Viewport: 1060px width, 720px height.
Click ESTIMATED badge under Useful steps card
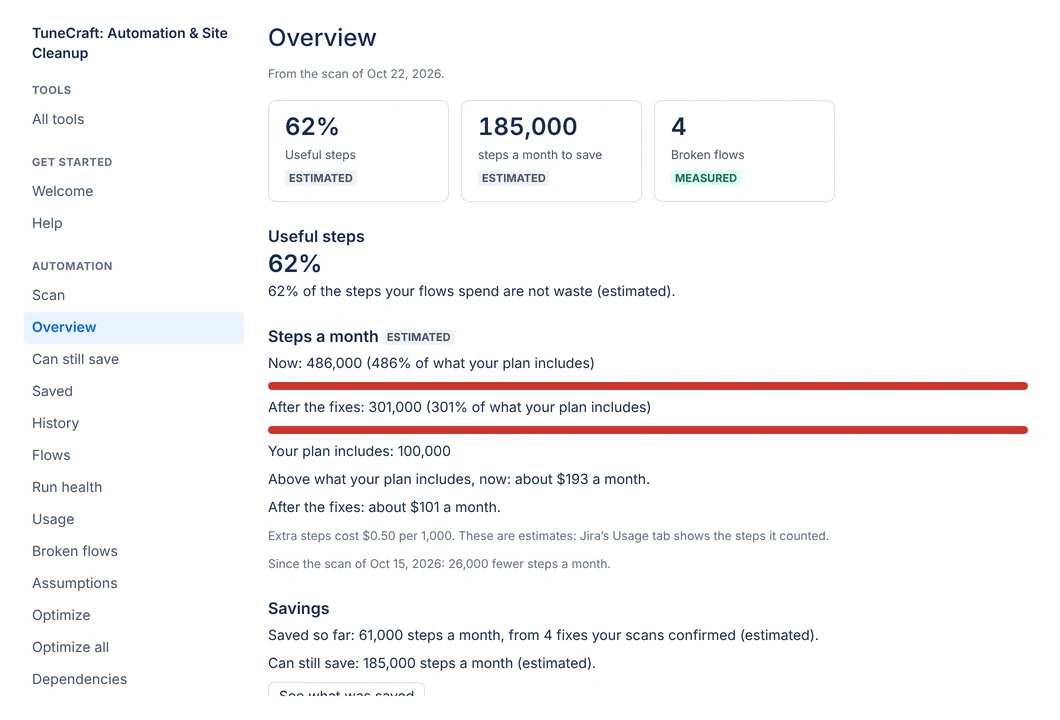(x=320, y=178)
